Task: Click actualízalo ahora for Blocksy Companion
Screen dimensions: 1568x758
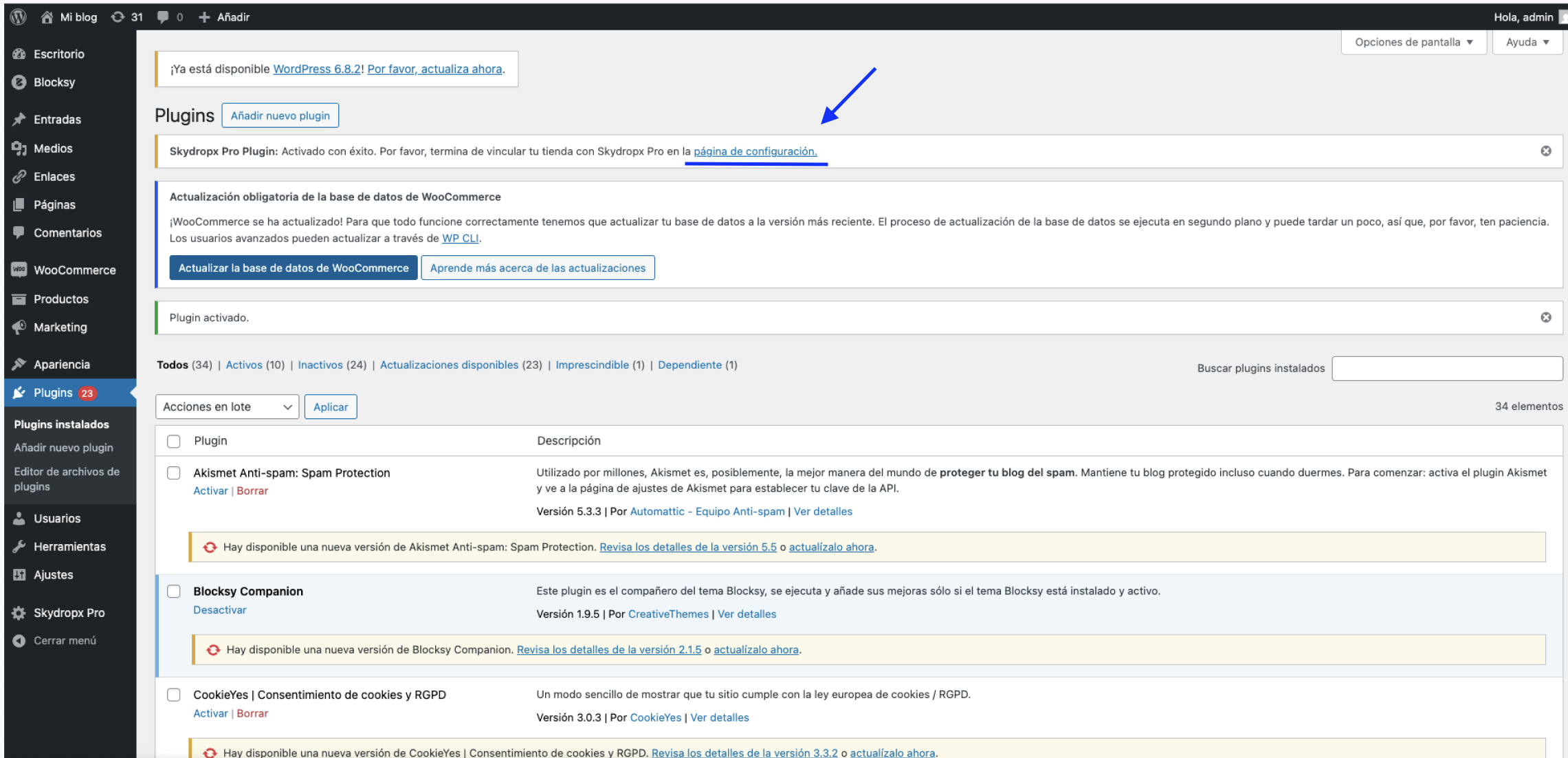Action: 756,649
